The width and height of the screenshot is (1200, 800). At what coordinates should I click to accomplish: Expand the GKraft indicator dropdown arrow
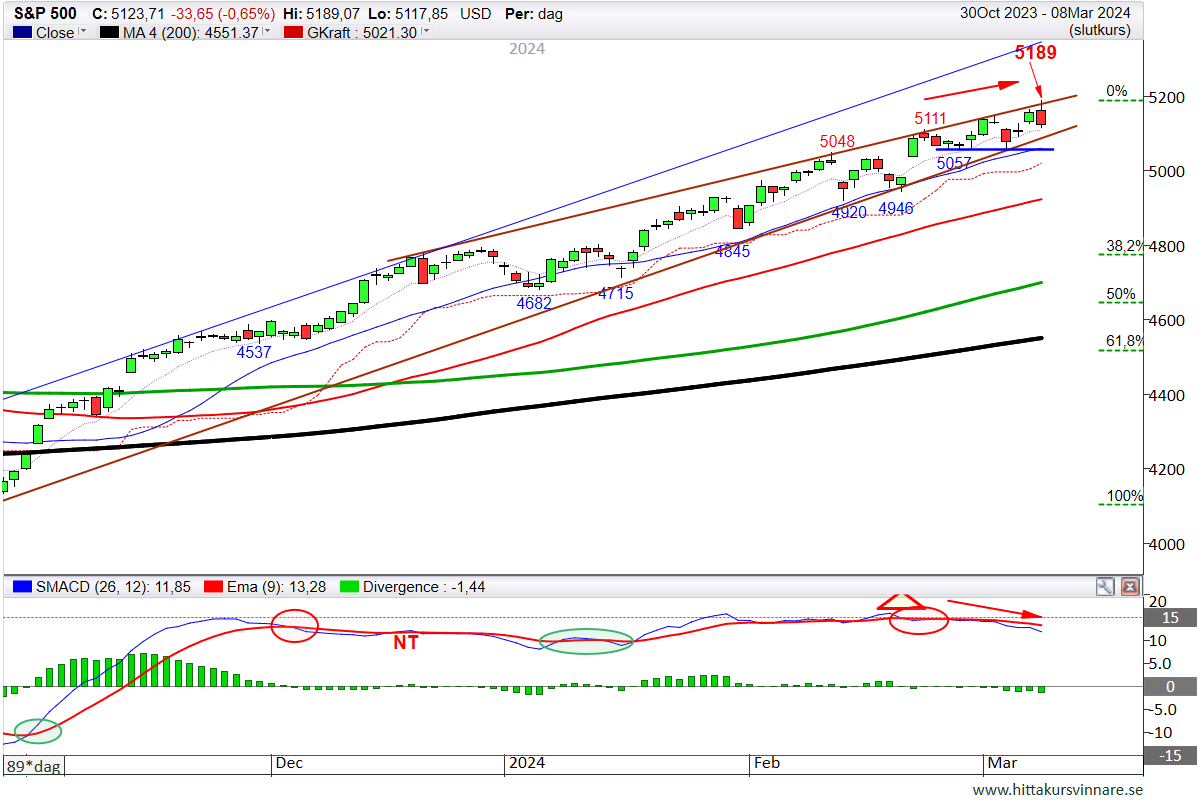[x=426, y=32]
